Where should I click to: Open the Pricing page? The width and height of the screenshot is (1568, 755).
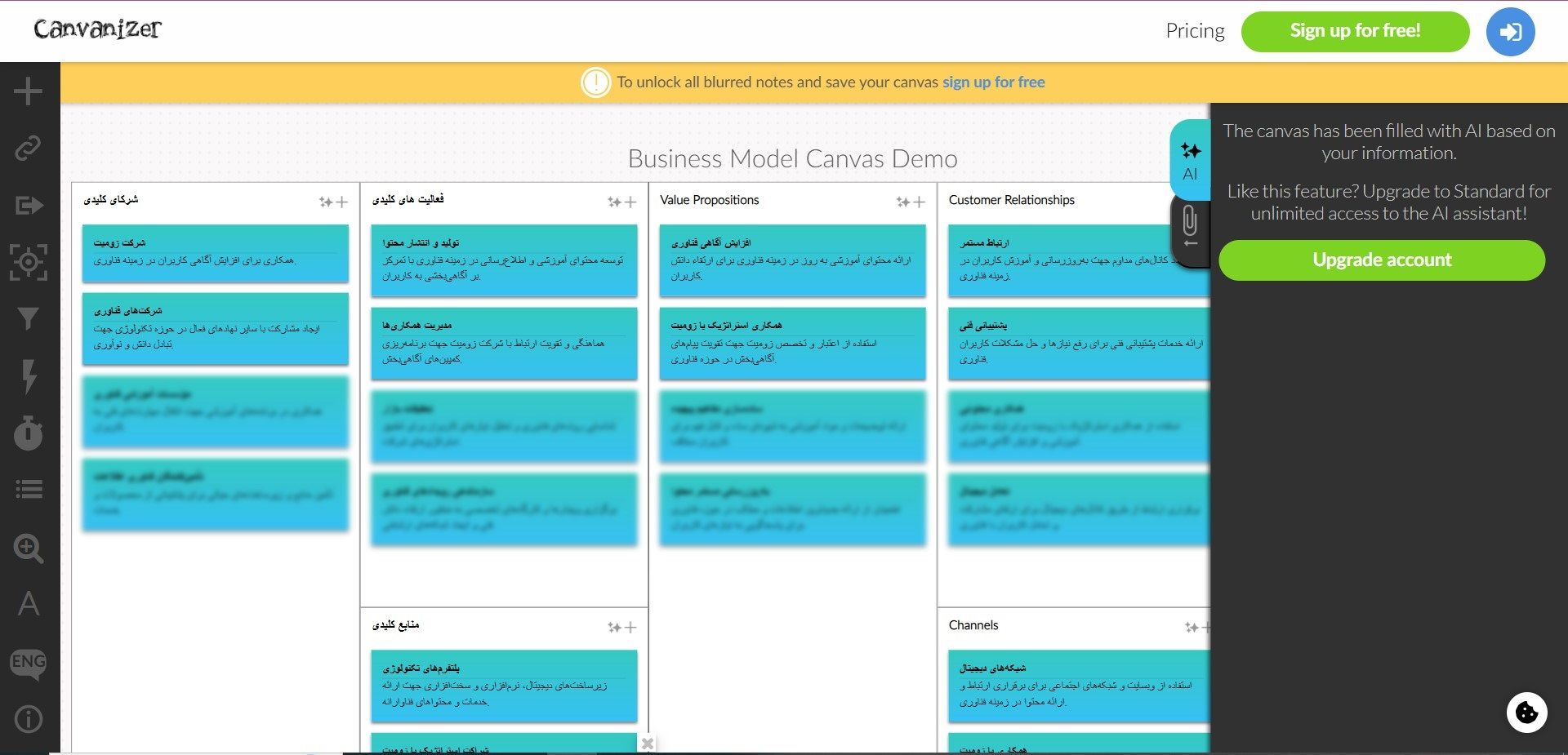pos(1195,31)
